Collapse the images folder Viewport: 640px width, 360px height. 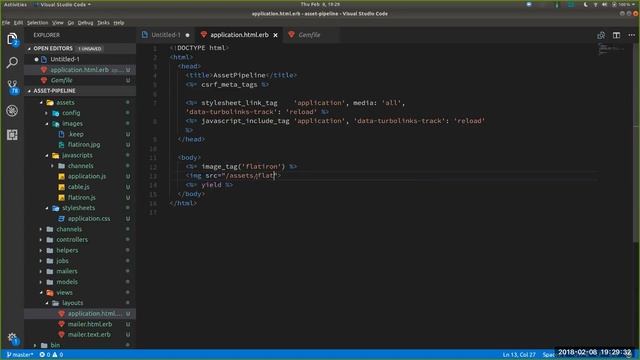point(72,124)
